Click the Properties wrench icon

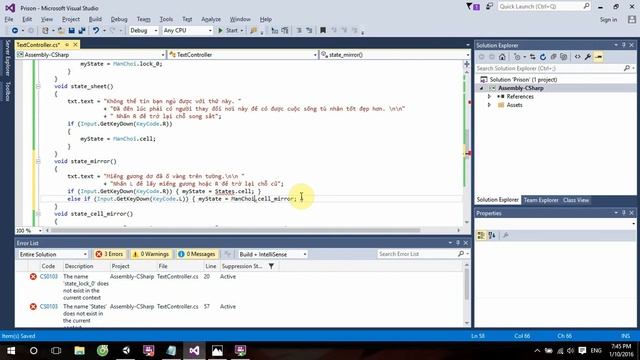tap(588, 57)
